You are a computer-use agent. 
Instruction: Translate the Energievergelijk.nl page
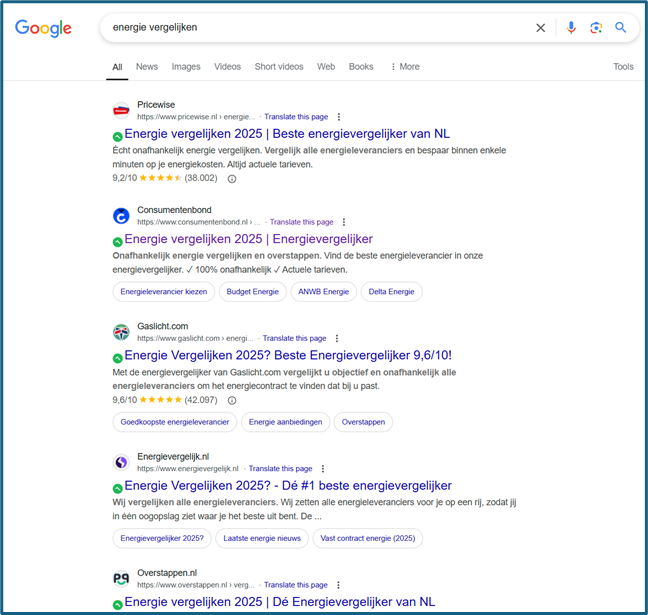[280, 469]
